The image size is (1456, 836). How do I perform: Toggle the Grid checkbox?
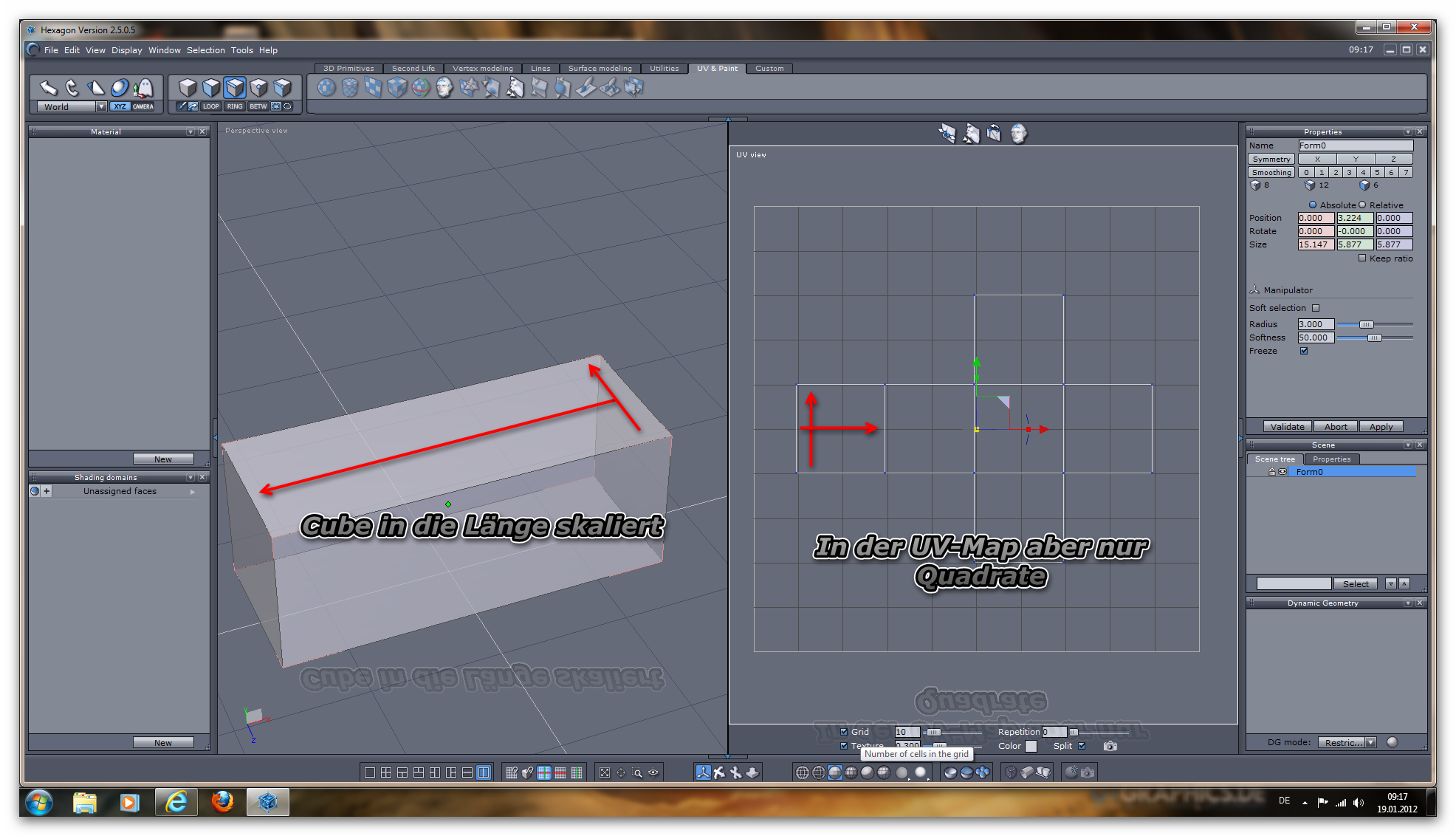(x=844, y=732)
